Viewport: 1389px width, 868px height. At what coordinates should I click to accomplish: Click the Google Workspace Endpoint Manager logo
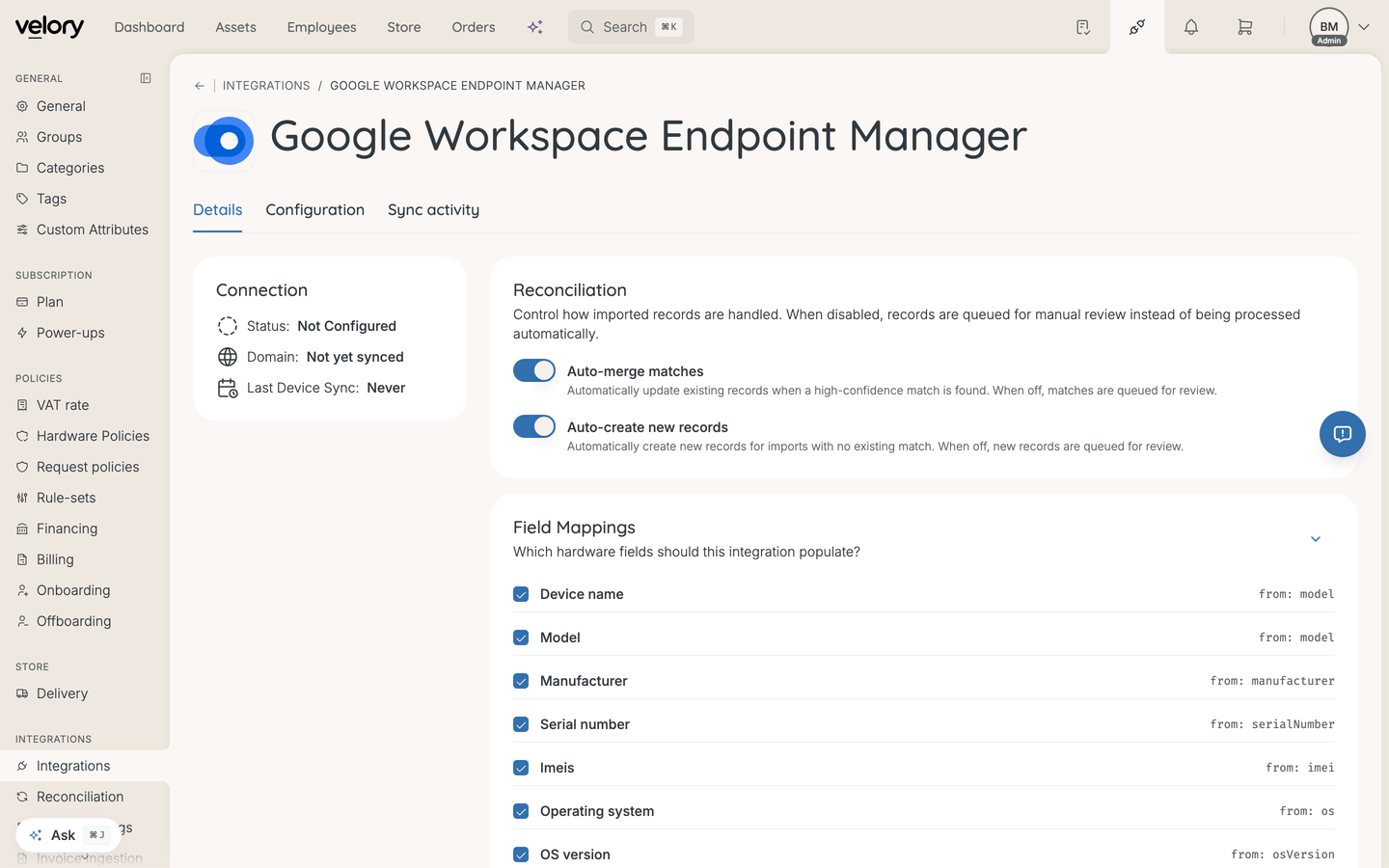click(224, 141)
